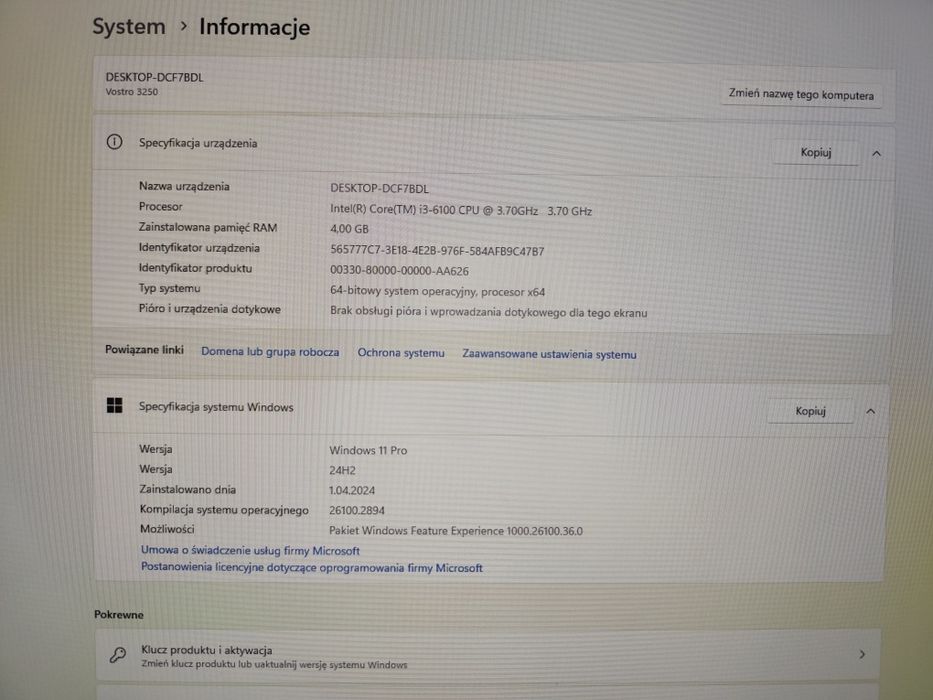Copy device specifications with top Kopiuj button
The height and width of the screenshot is (700, 933).
(815, 152)
